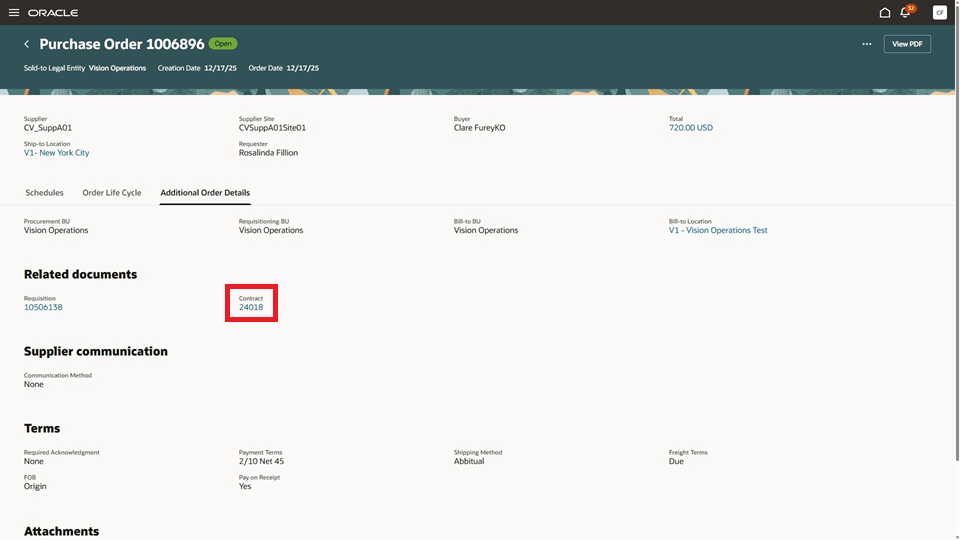
Task: Open requisition 10506138 link
Action: pos(43,307)
